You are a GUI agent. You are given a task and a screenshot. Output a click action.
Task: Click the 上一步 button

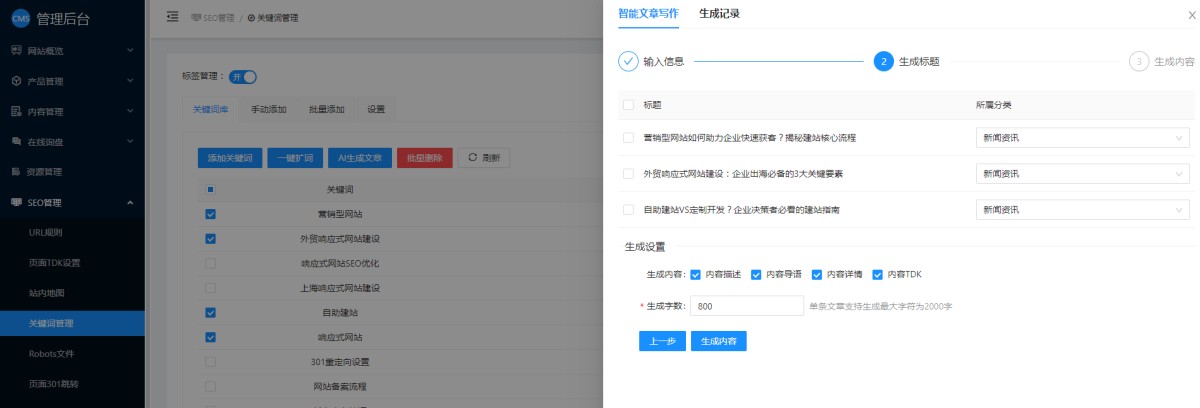(x=662, y=341)
